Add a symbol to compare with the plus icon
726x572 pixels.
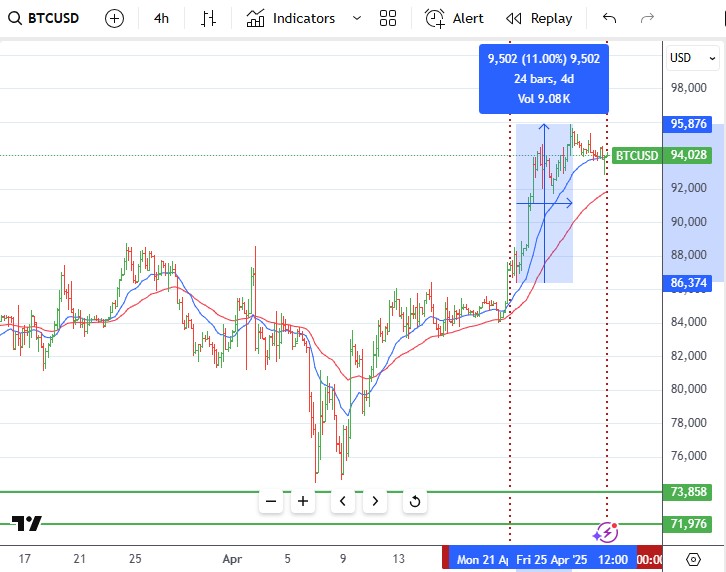pyautogui.click(x=114, y=19)
